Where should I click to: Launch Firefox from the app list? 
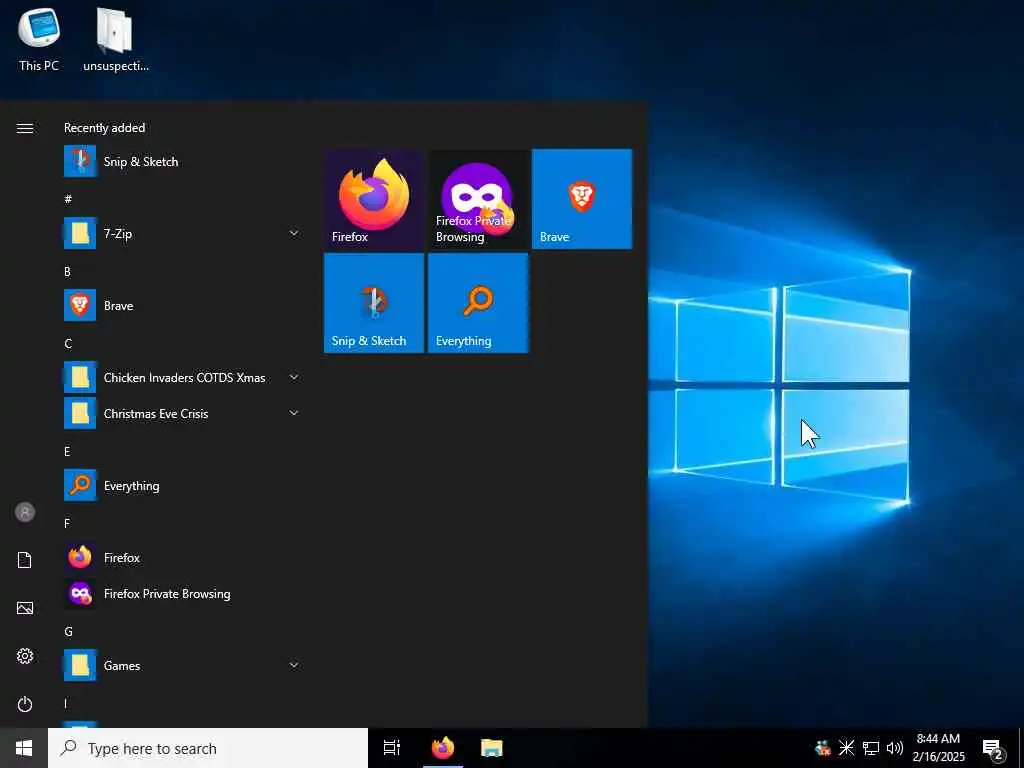pyautogui.click(x=183, y=558)
